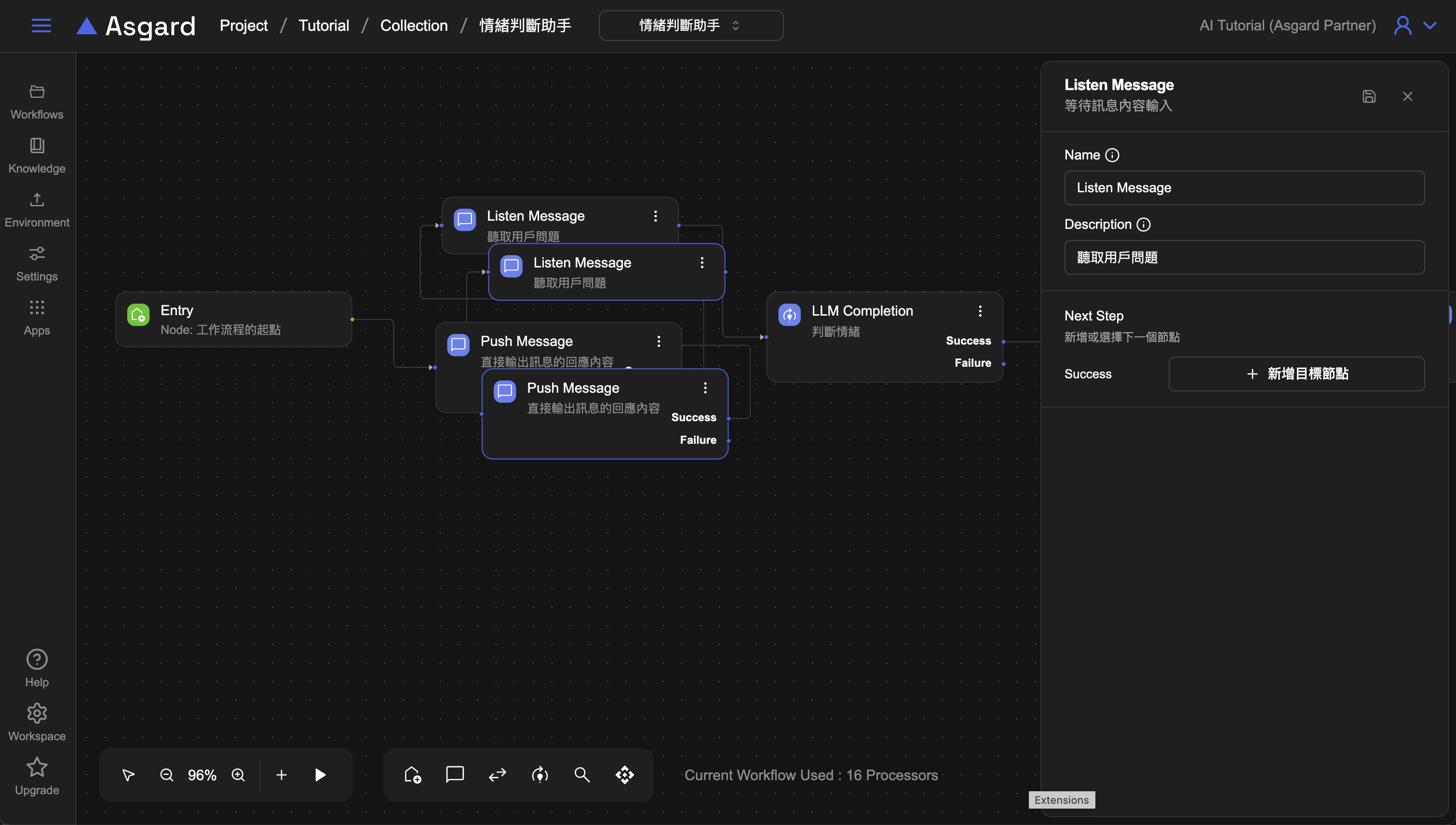
Task: Open search tool in bottom toolbar
Action: [582, 774]
